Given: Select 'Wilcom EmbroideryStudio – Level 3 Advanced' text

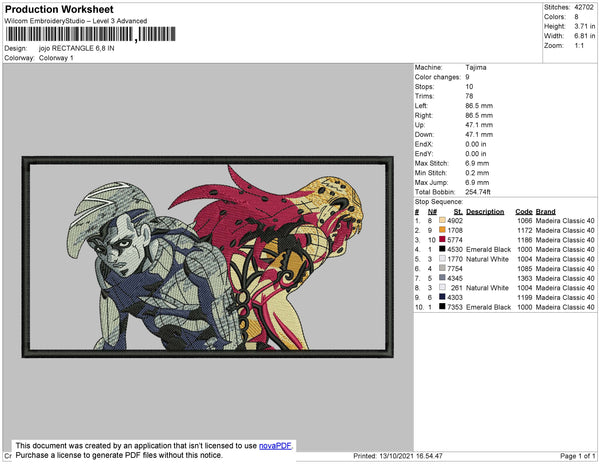Looking at the screenshot, I should [76, 21].
